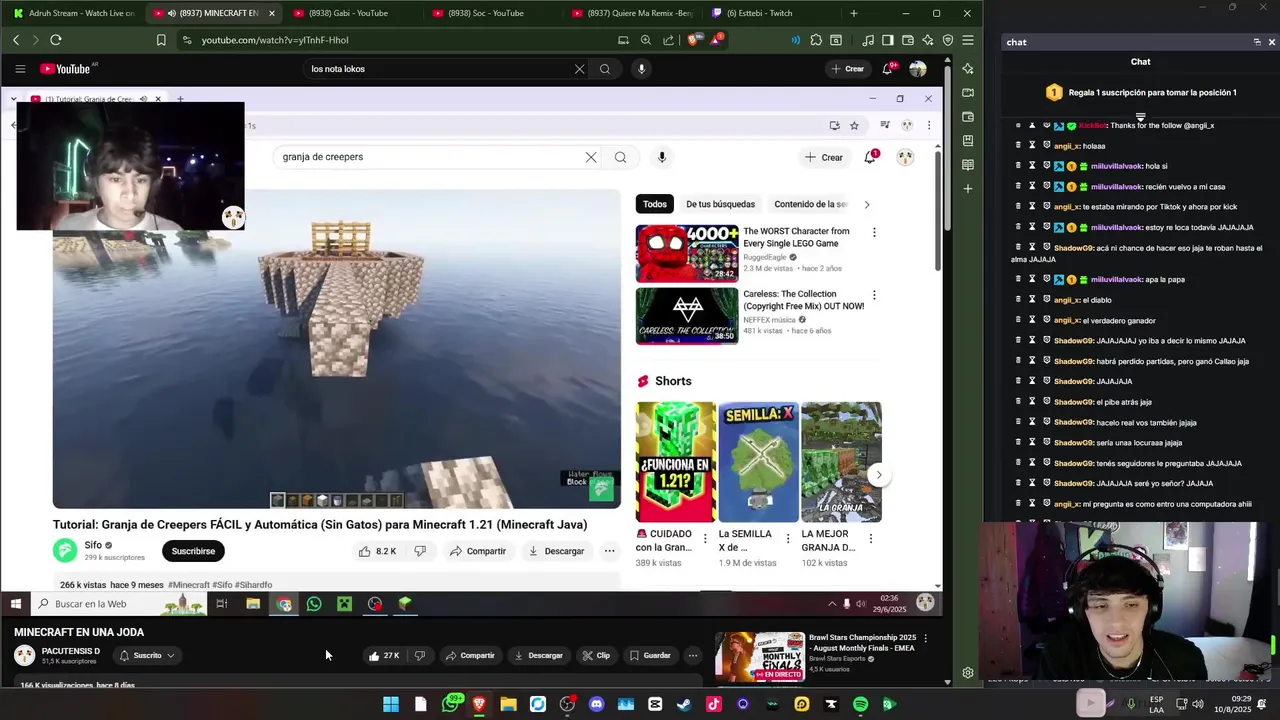Save outer video with Guardar

(650, 655)
